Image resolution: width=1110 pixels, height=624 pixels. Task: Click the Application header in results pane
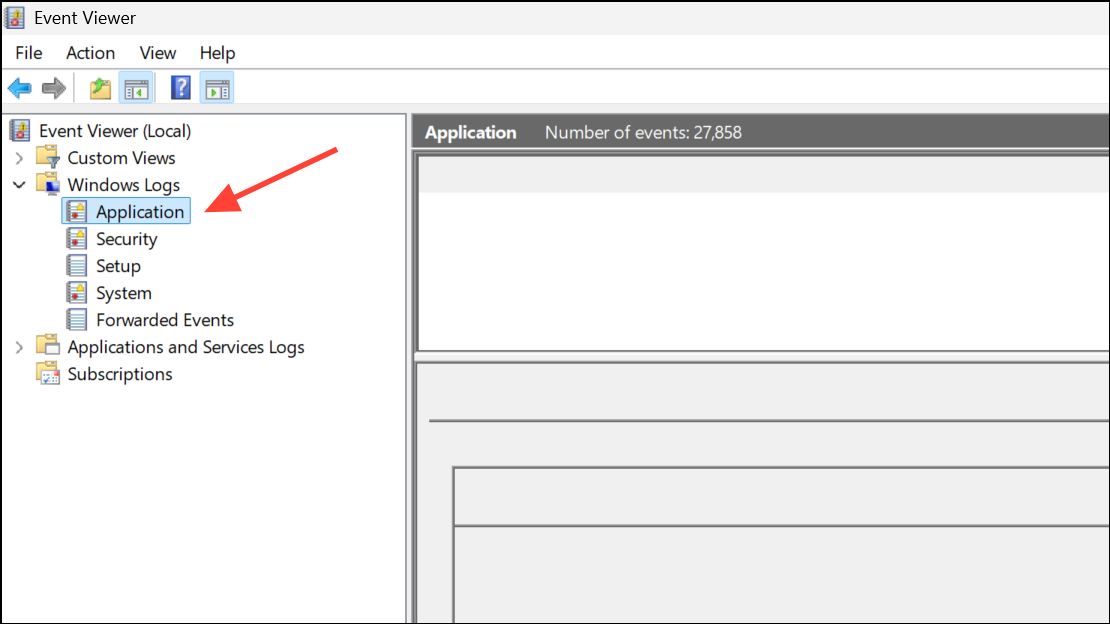click(x=471, y=132)
